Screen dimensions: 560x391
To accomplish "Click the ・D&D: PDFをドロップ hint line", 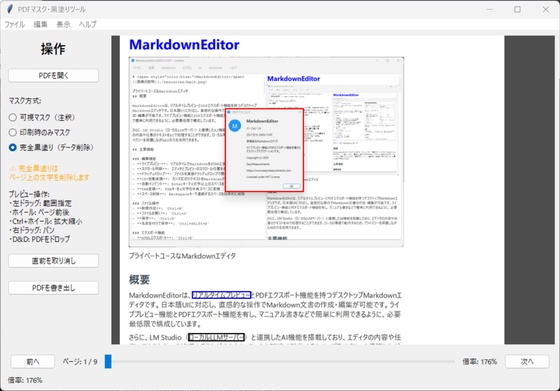I will (40, 239).
